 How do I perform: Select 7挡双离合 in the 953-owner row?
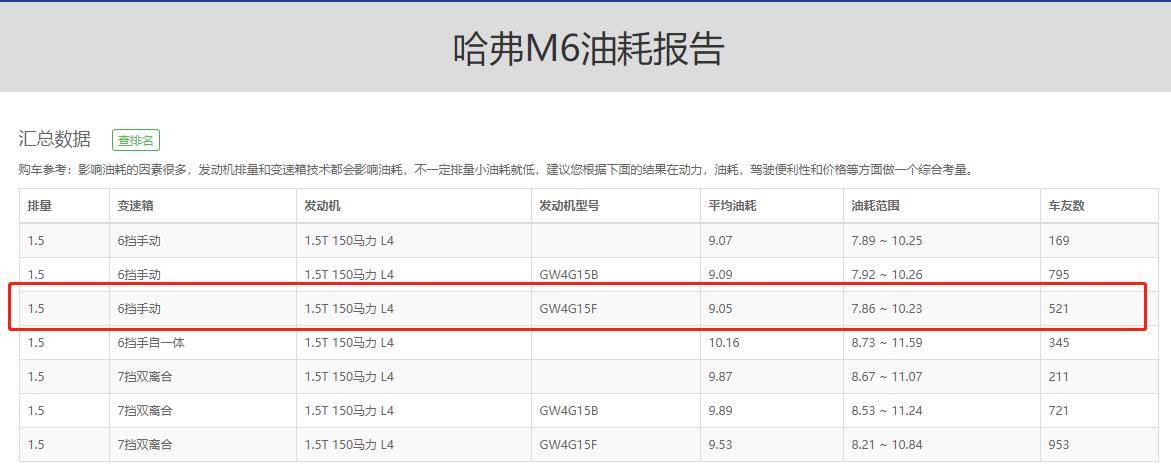[145, 444]
